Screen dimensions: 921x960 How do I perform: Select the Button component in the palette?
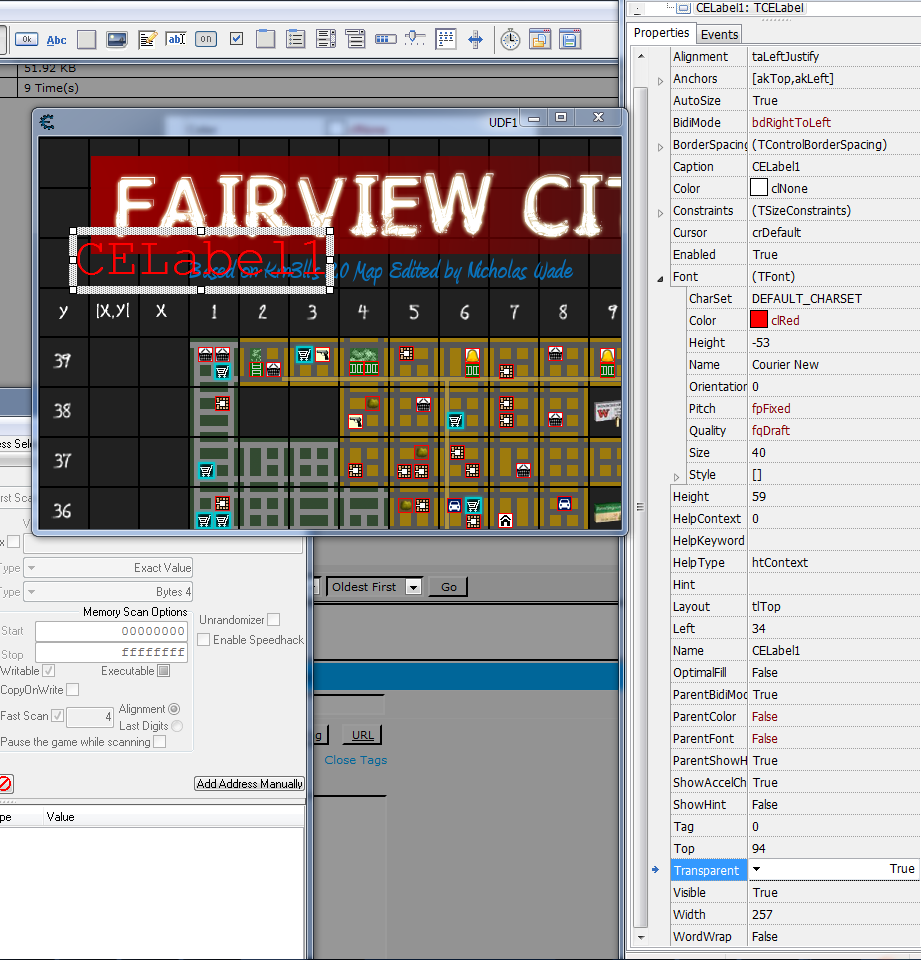pos(26,40)
